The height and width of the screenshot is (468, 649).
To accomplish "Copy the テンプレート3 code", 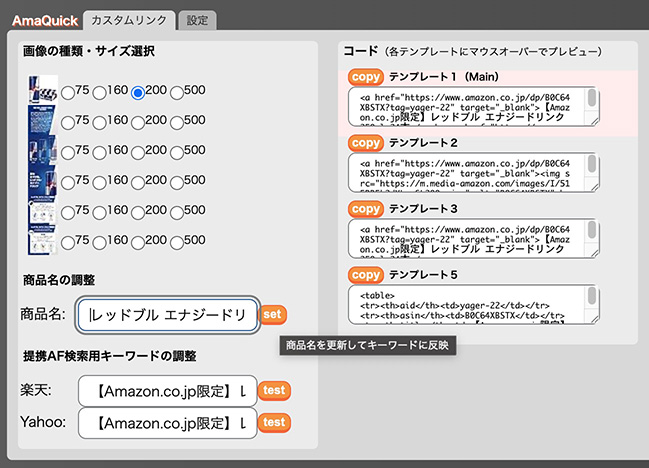I will pos(365,209).
